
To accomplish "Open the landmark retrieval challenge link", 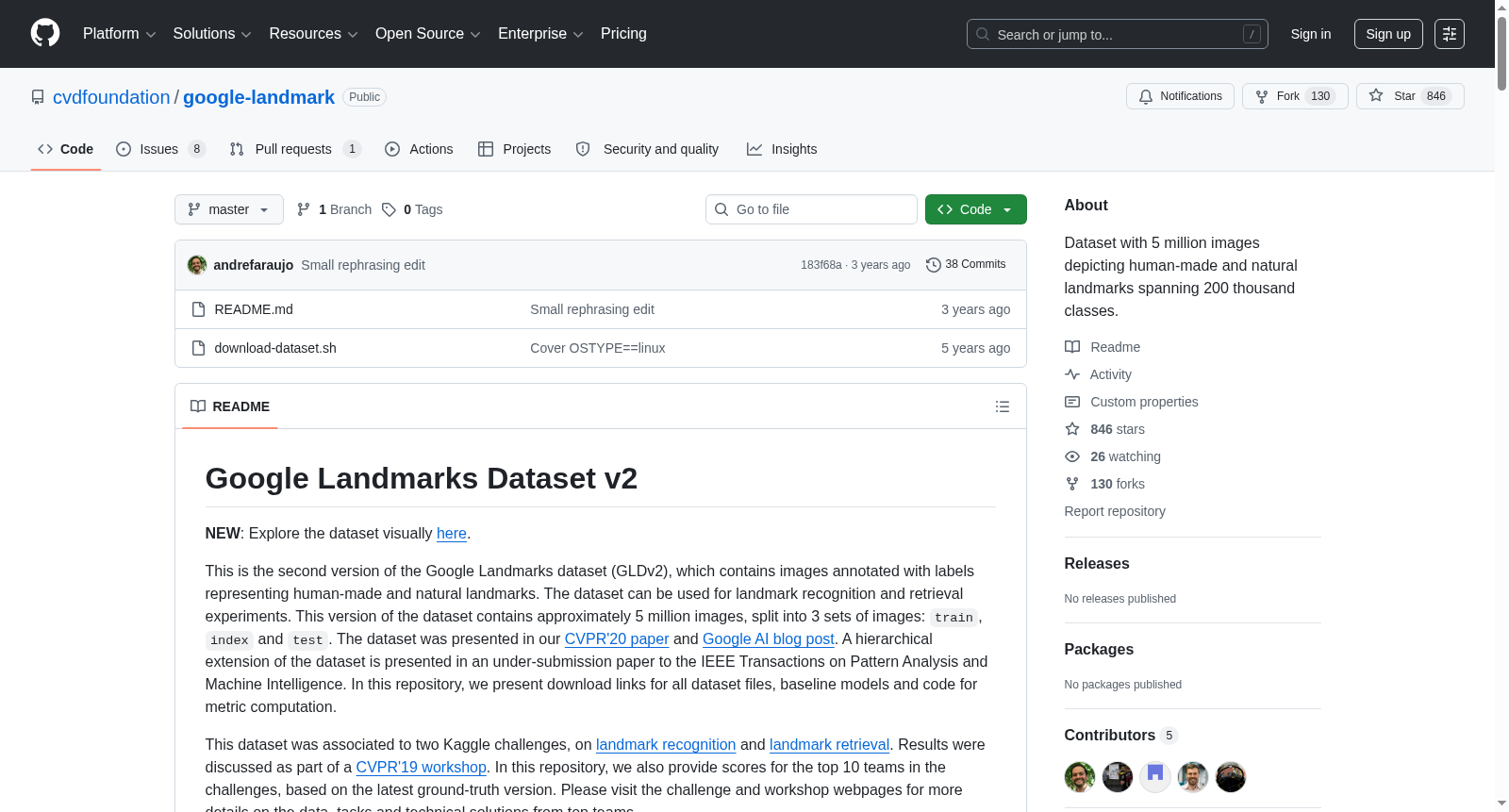I will point(830,745).
